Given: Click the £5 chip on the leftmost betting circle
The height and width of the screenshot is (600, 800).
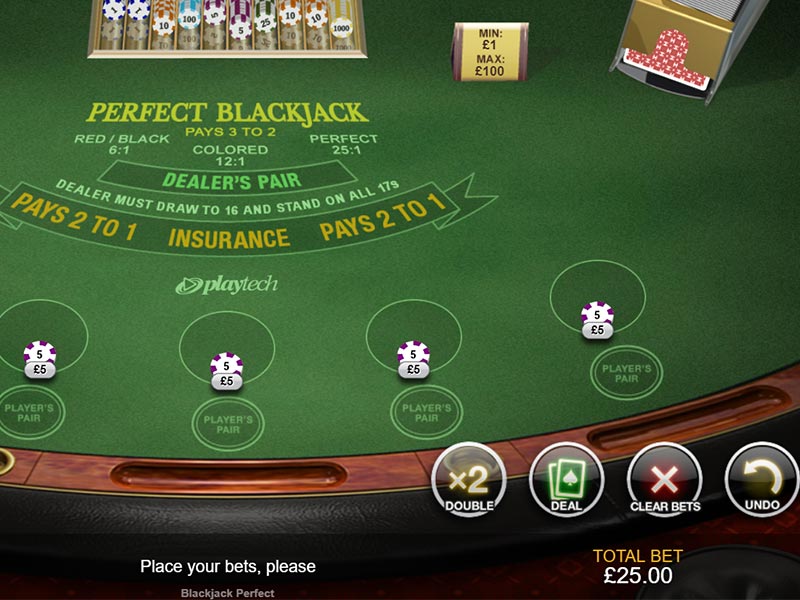Looking at the screenshot, I should pos(40,360).
